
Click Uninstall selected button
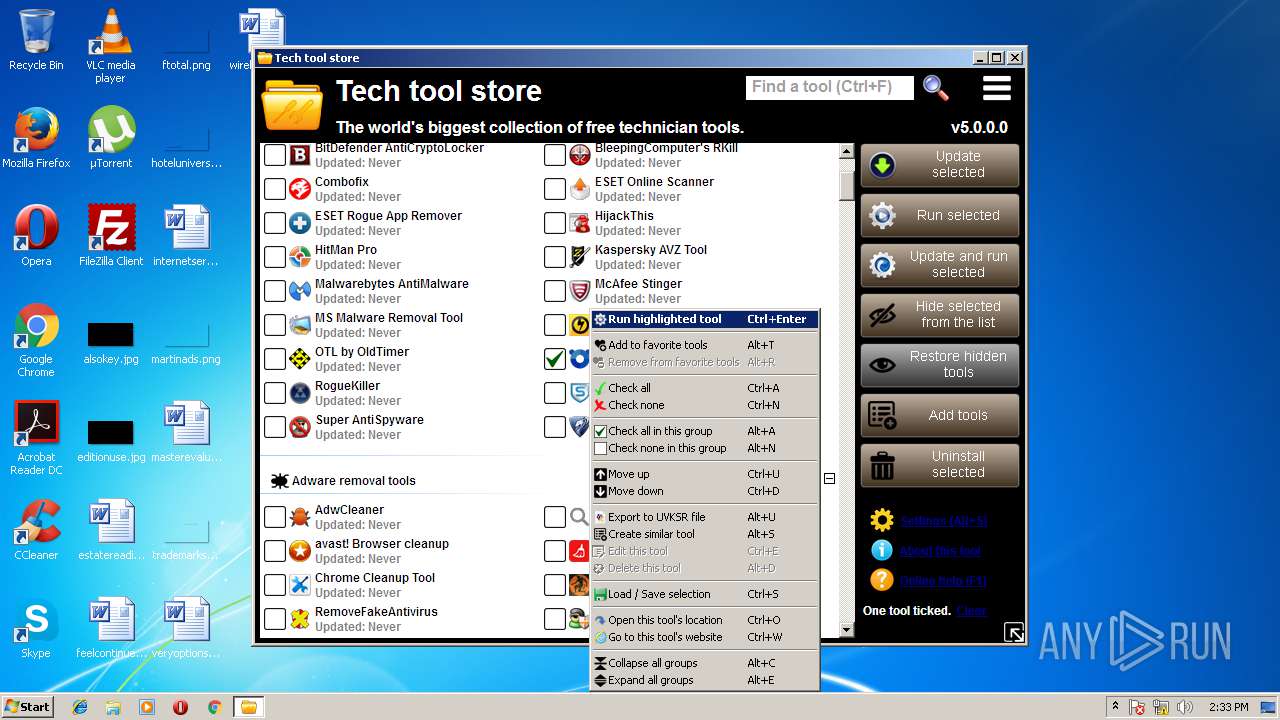pyautogui.click(x=940, y=465)
